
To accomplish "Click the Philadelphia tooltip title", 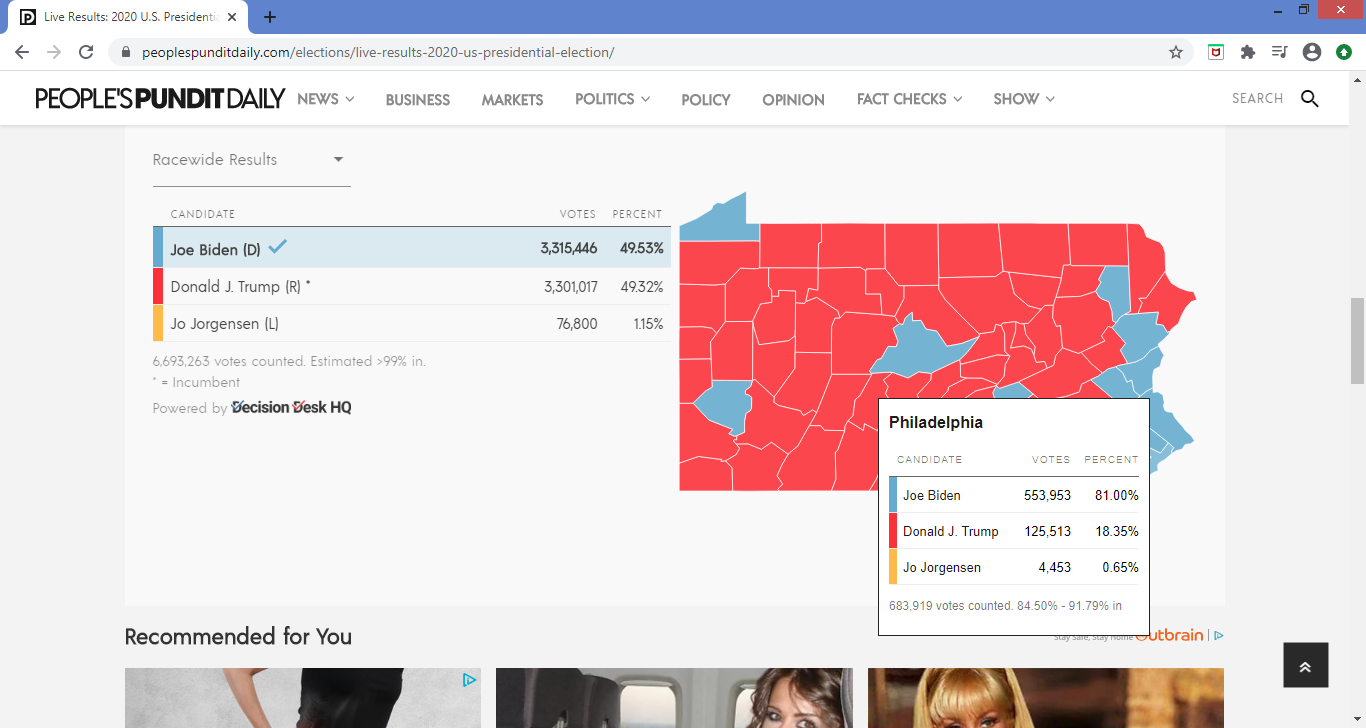I will (x=936, y=422).
